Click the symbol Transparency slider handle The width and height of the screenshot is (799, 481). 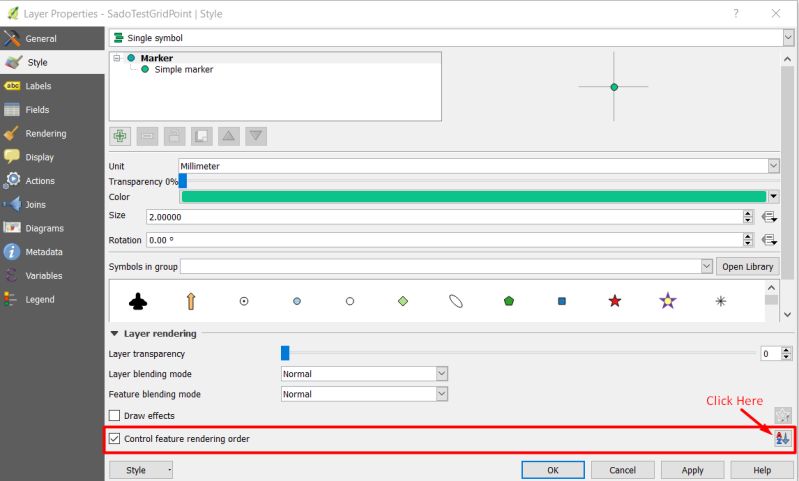[183, 180]
